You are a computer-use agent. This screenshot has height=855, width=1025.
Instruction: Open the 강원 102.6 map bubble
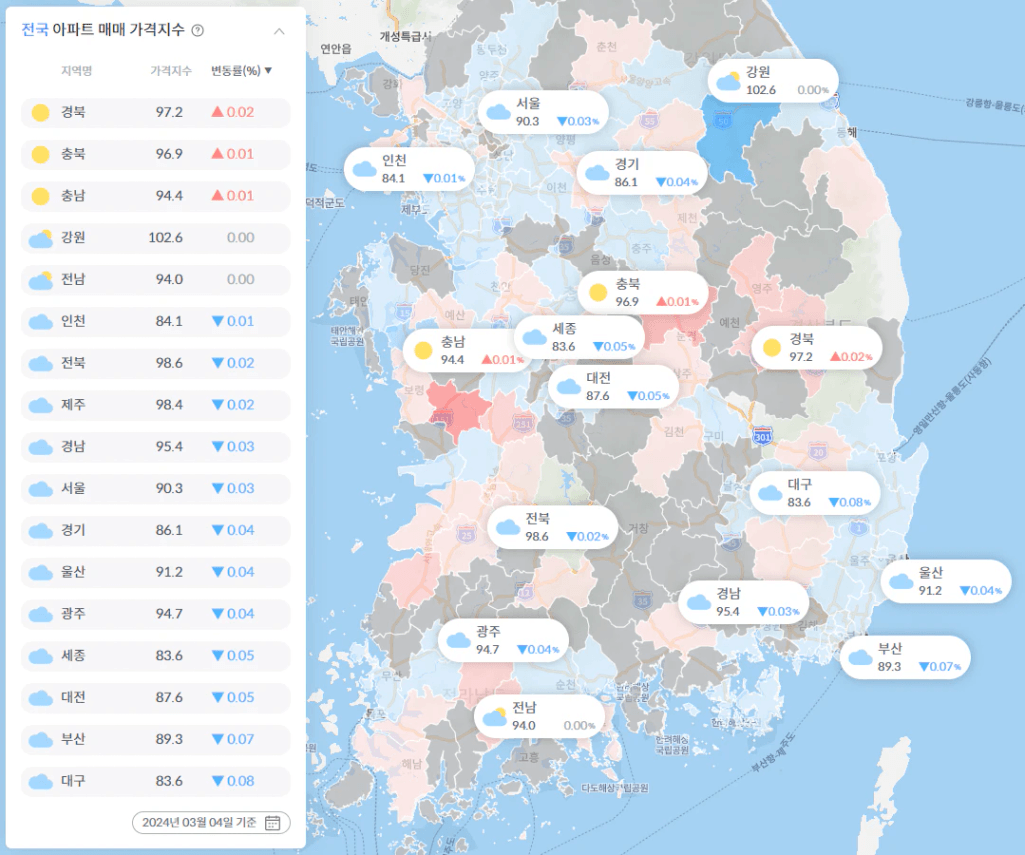(773, 81)
